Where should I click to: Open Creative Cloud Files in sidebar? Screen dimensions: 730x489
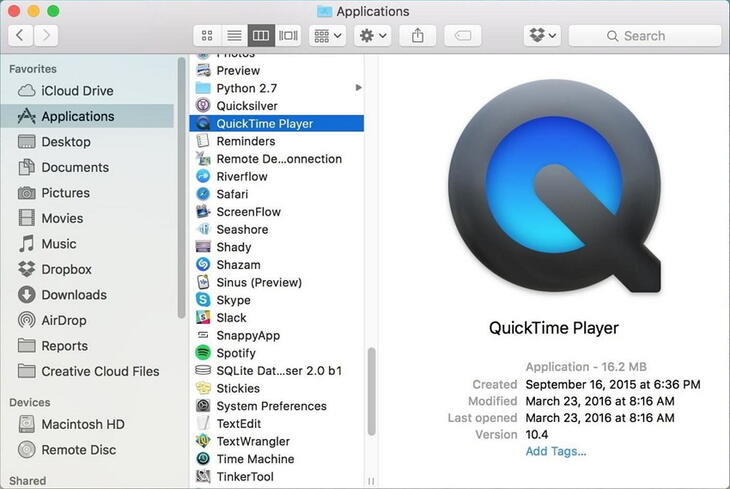tap(87, 371)
